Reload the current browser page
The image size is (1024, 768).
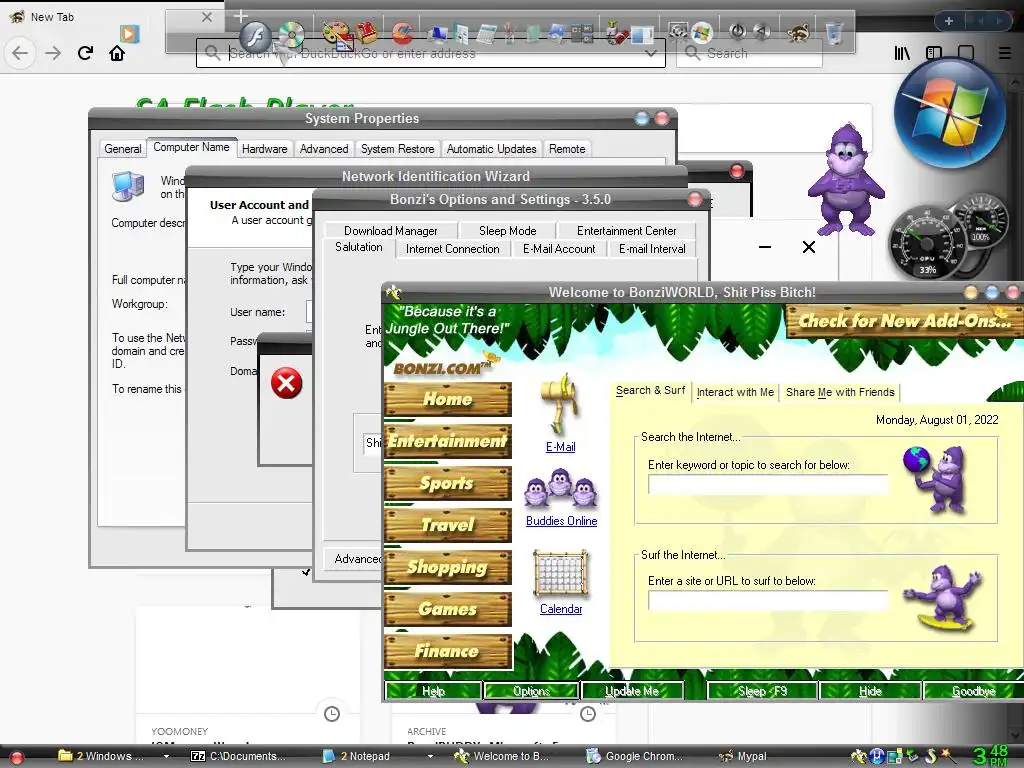[85, 53]
